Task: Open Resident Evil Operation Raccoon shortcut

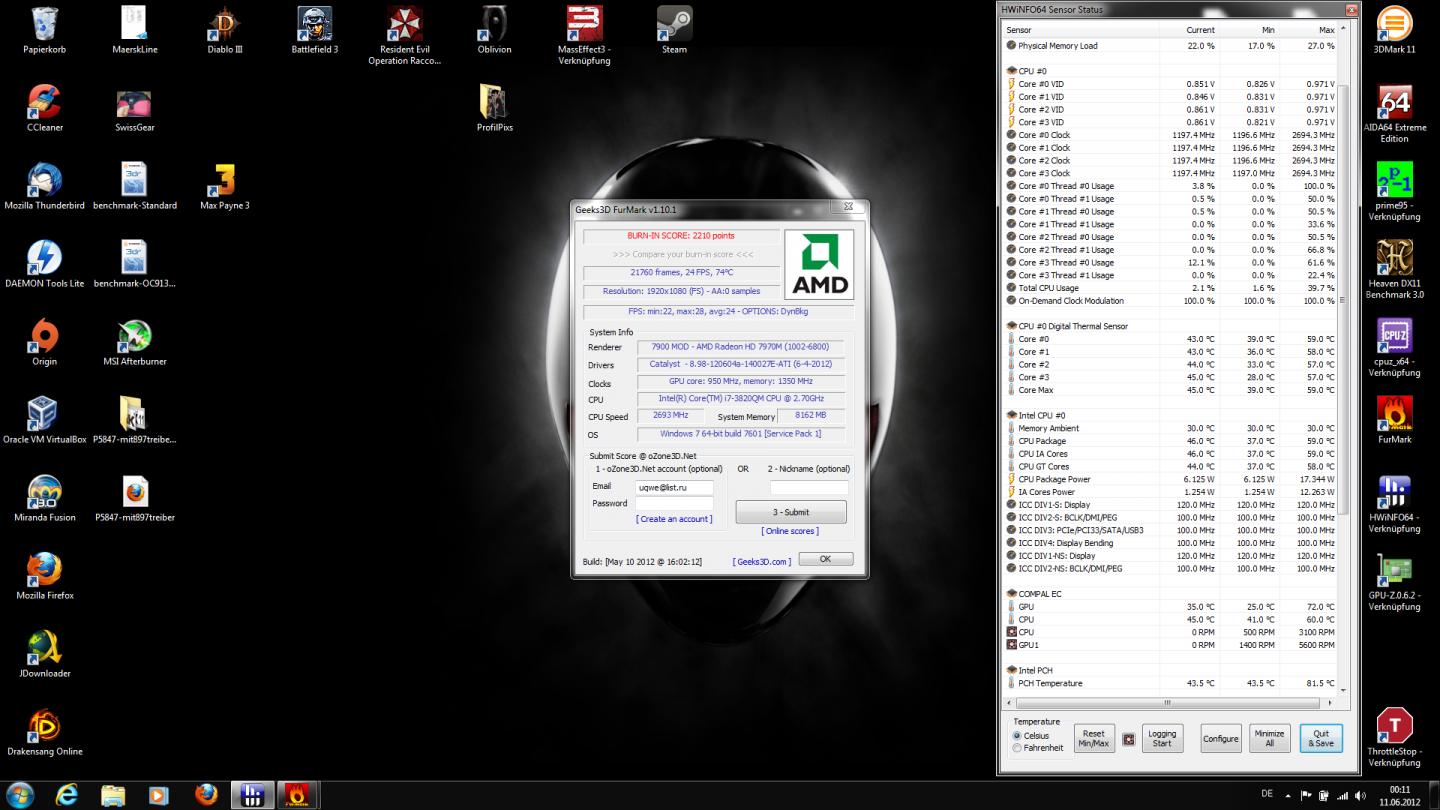Action: pyautogui.click(x=404, y=36)
